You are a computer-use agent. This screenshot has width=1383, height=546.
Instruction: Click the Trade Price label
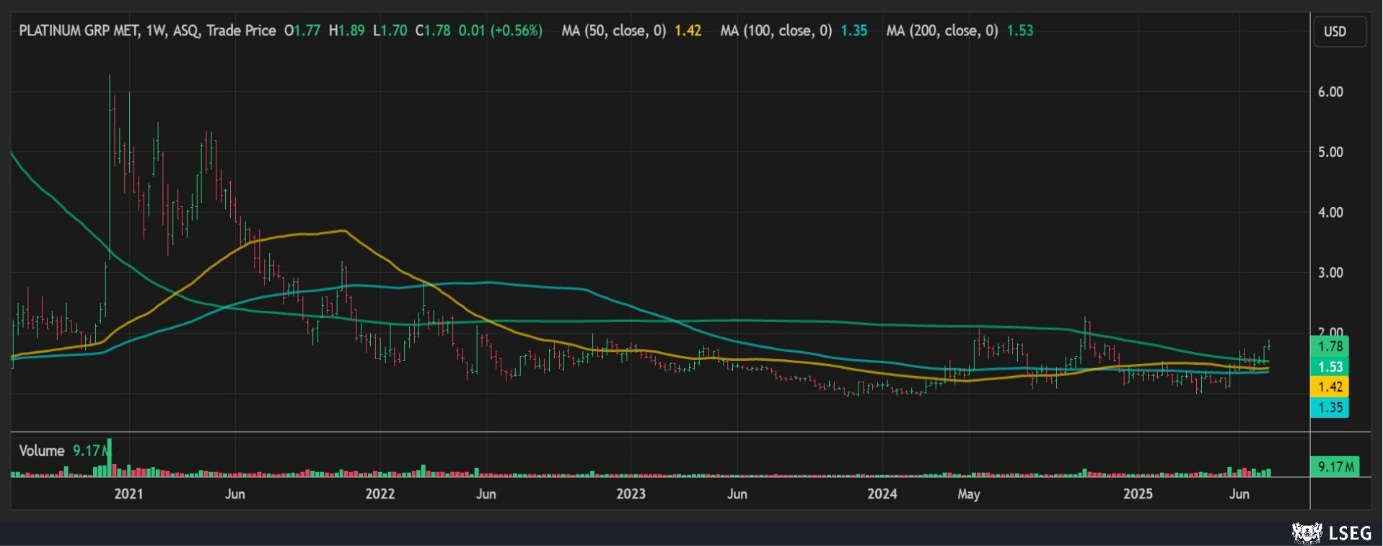pos(243,31)
